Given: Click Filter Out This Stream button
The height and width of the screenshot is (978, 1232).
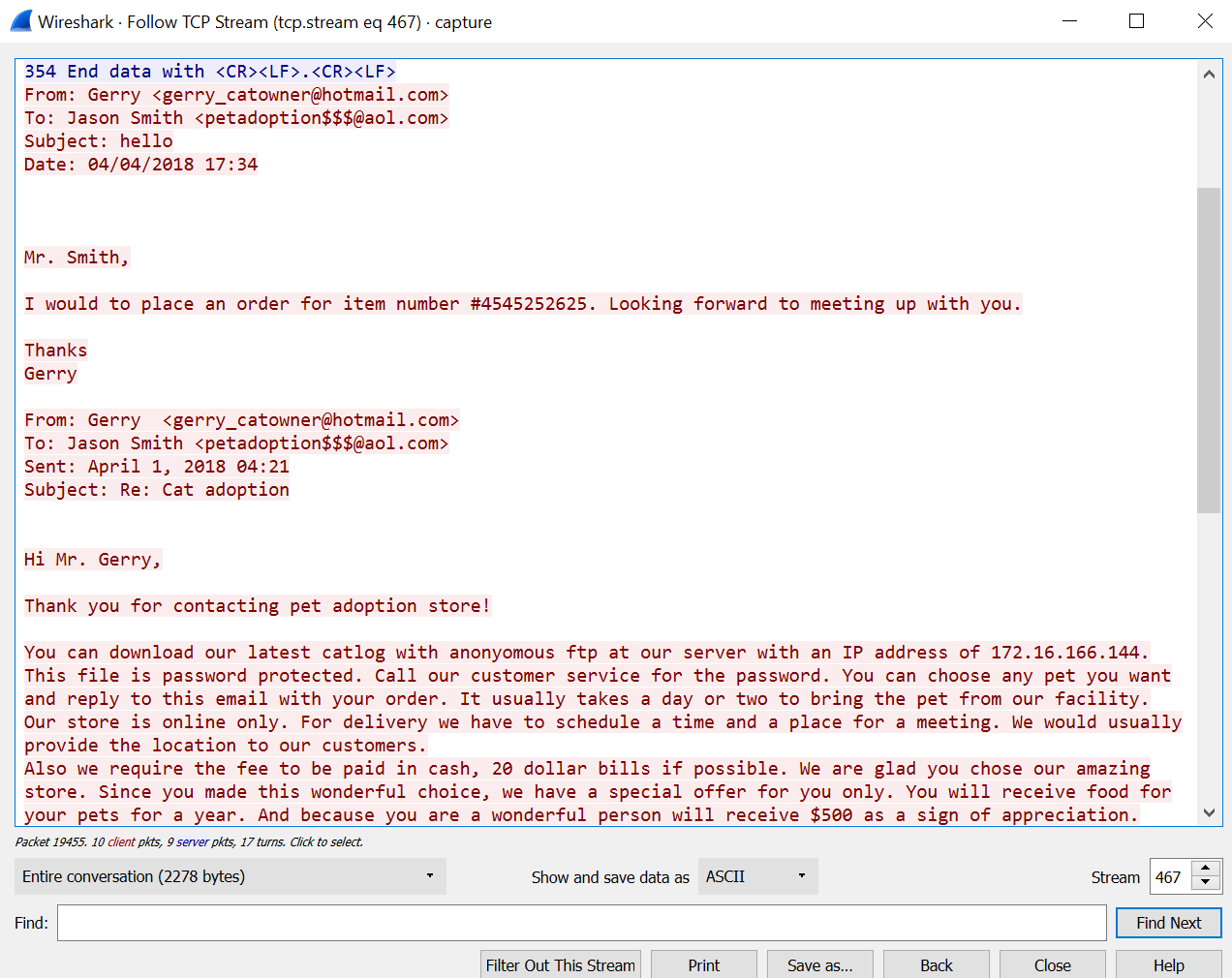Looking at the screenshot, I should click(561, 964).
